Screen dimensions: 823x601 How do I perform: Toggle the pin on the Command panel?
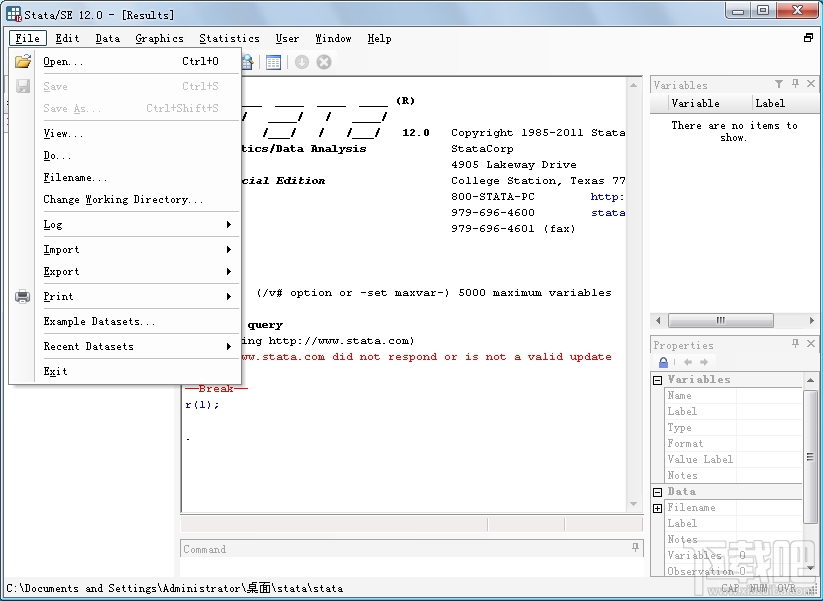point(636,545)
